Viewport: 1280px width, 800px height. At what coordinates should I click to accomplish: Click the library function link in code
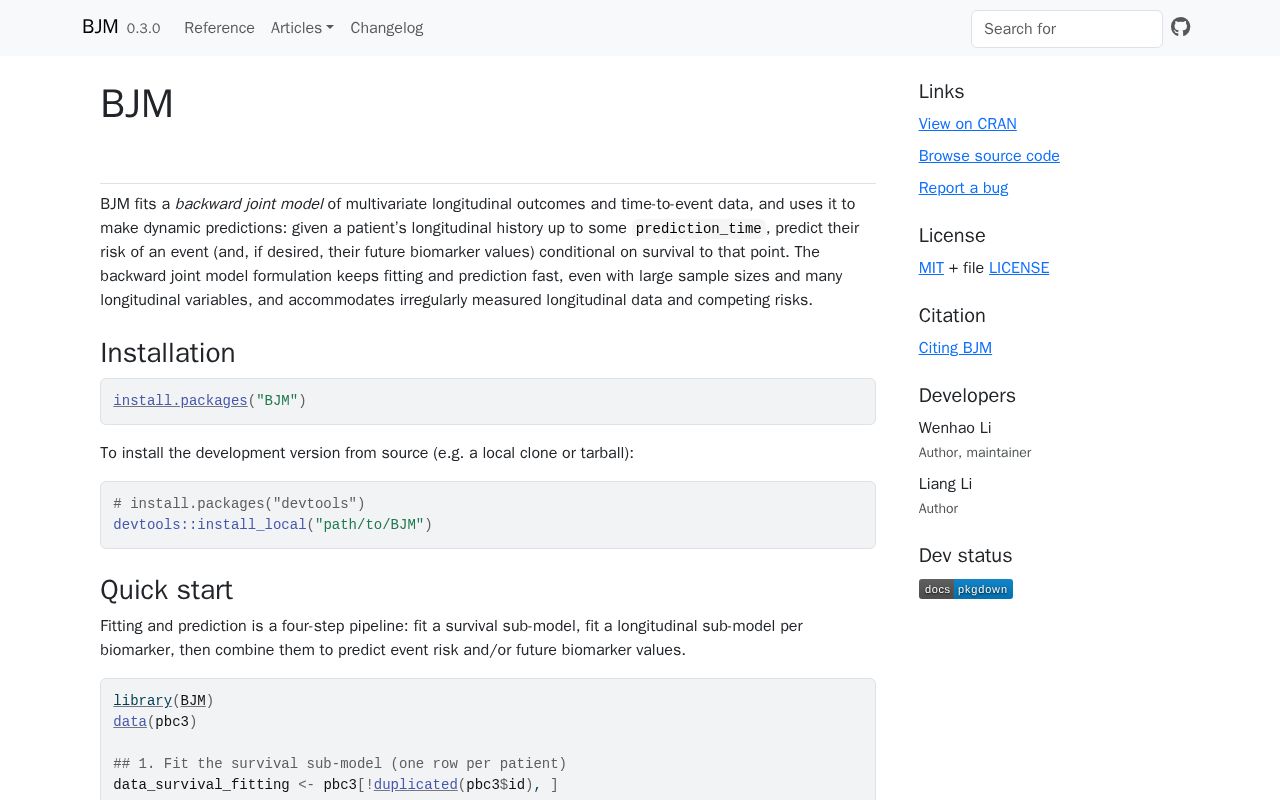tap(142, 701)
